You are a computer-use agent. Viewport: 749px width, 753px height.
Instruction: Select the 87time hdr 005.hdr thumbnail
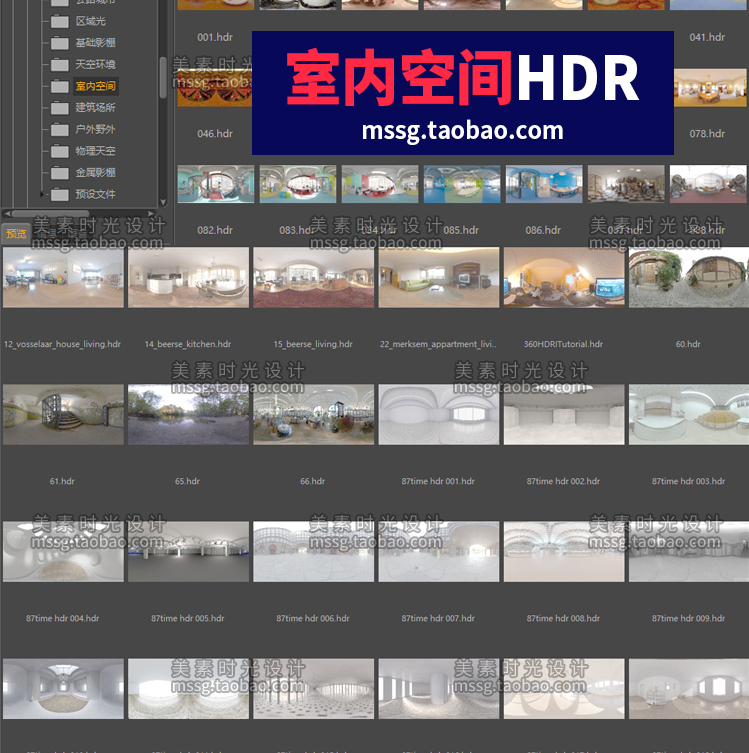[189, 552]
